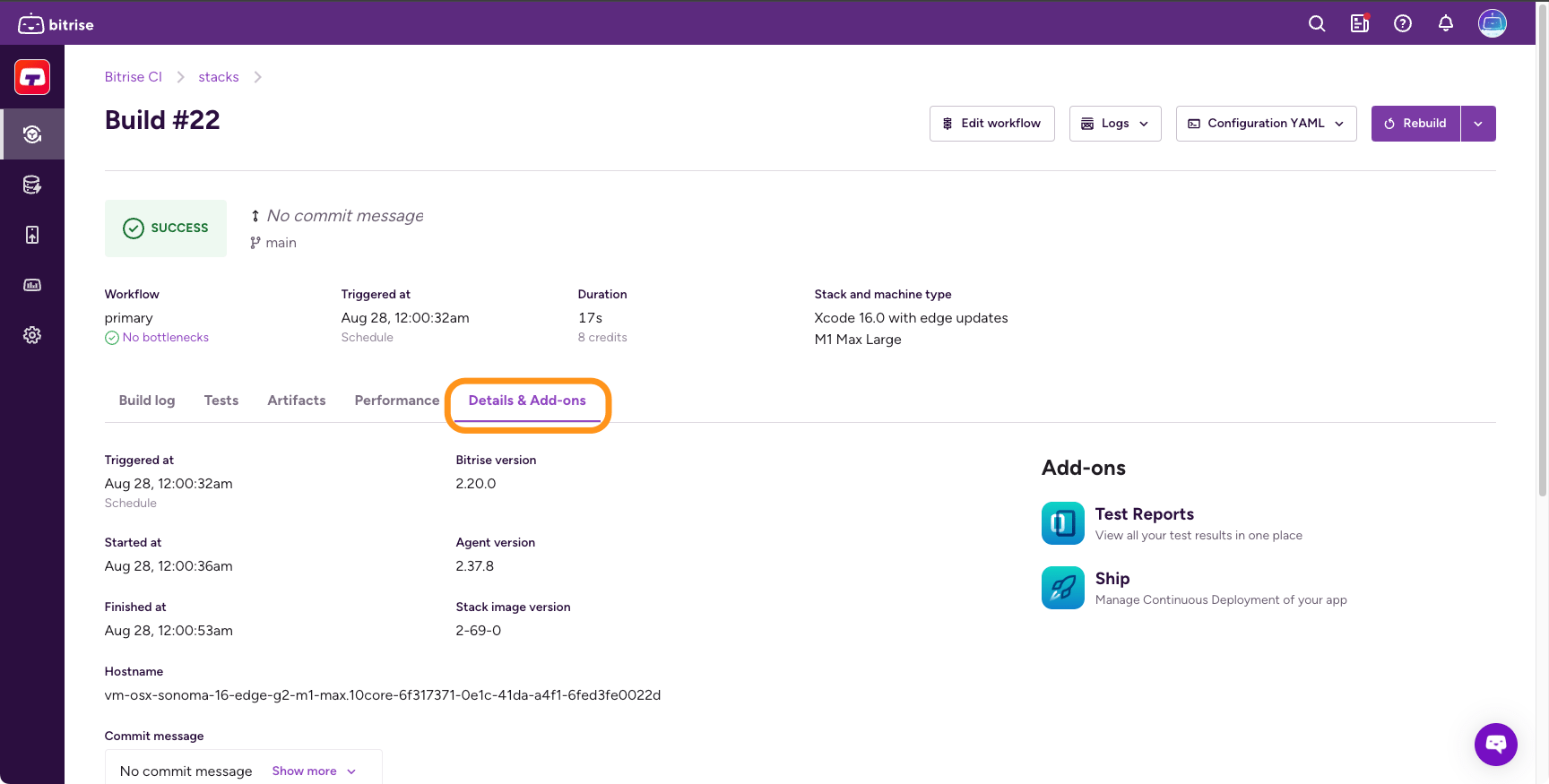Click the Ship add-on rocket icon
Image resolution: width=1549 pixels, height=784 pixels.
point(1062,588)
